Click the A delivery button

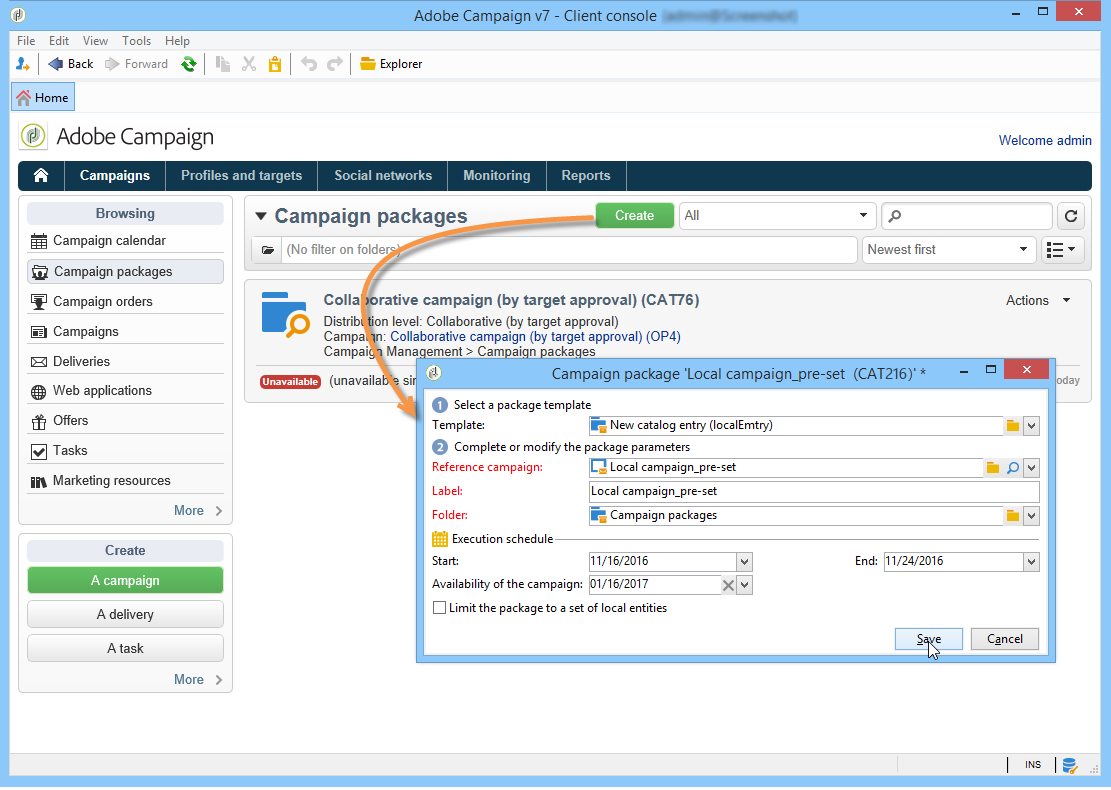click(x=125, y=614)
